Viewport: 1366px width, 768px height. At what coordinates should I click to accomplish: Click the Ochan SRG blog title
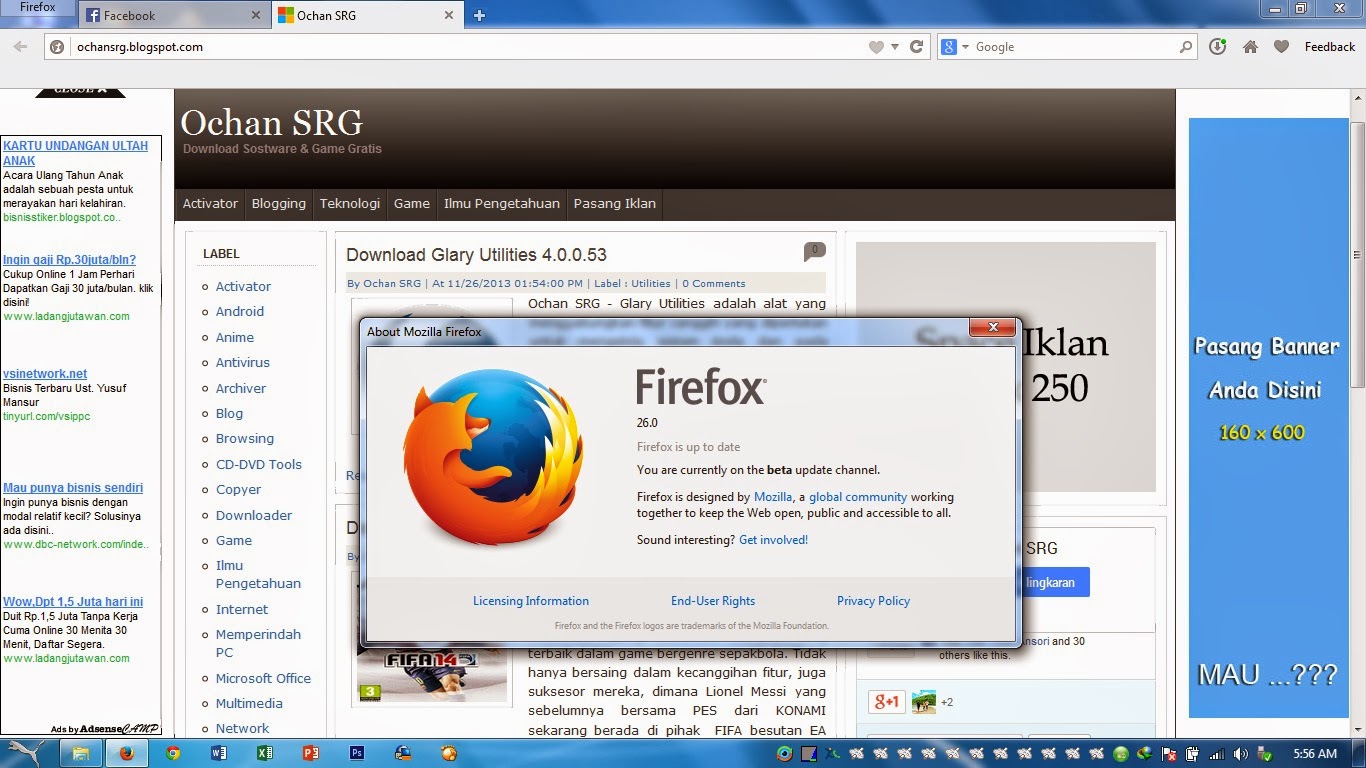[x=271, y=123]
